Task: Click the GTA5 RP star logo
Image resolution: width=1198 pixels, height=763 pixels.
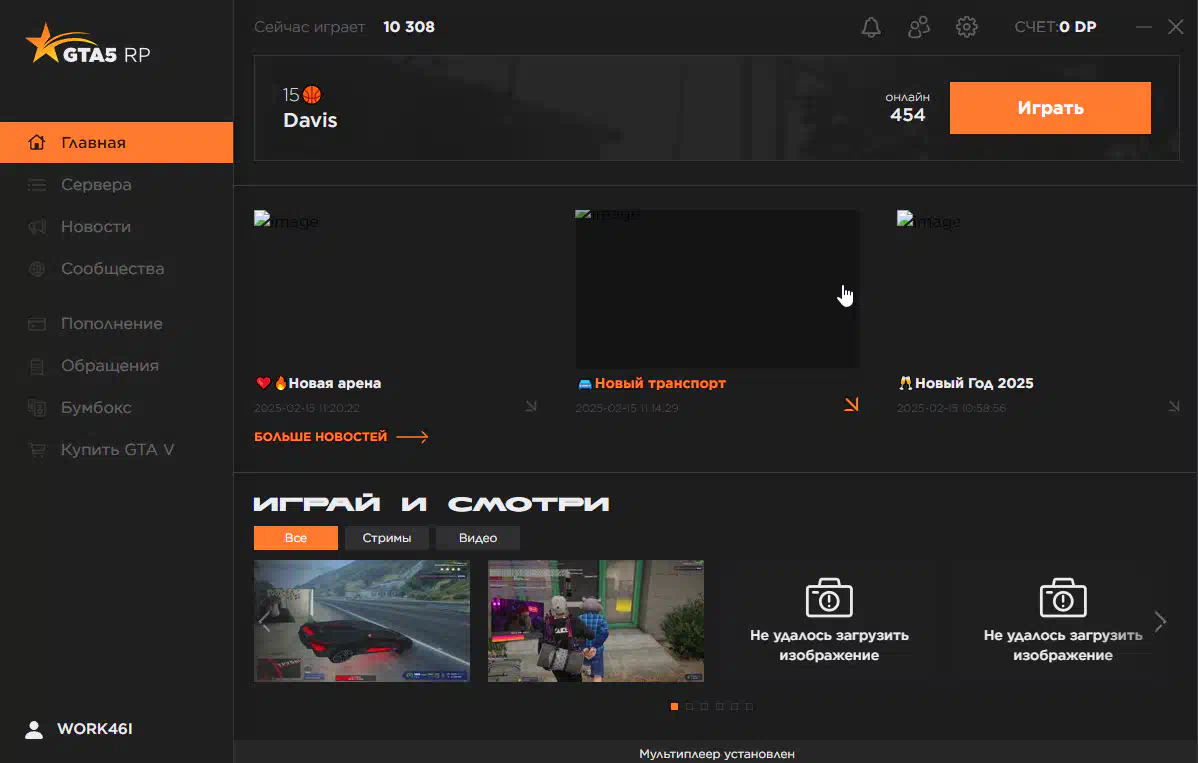Action: tap(45, 45)
